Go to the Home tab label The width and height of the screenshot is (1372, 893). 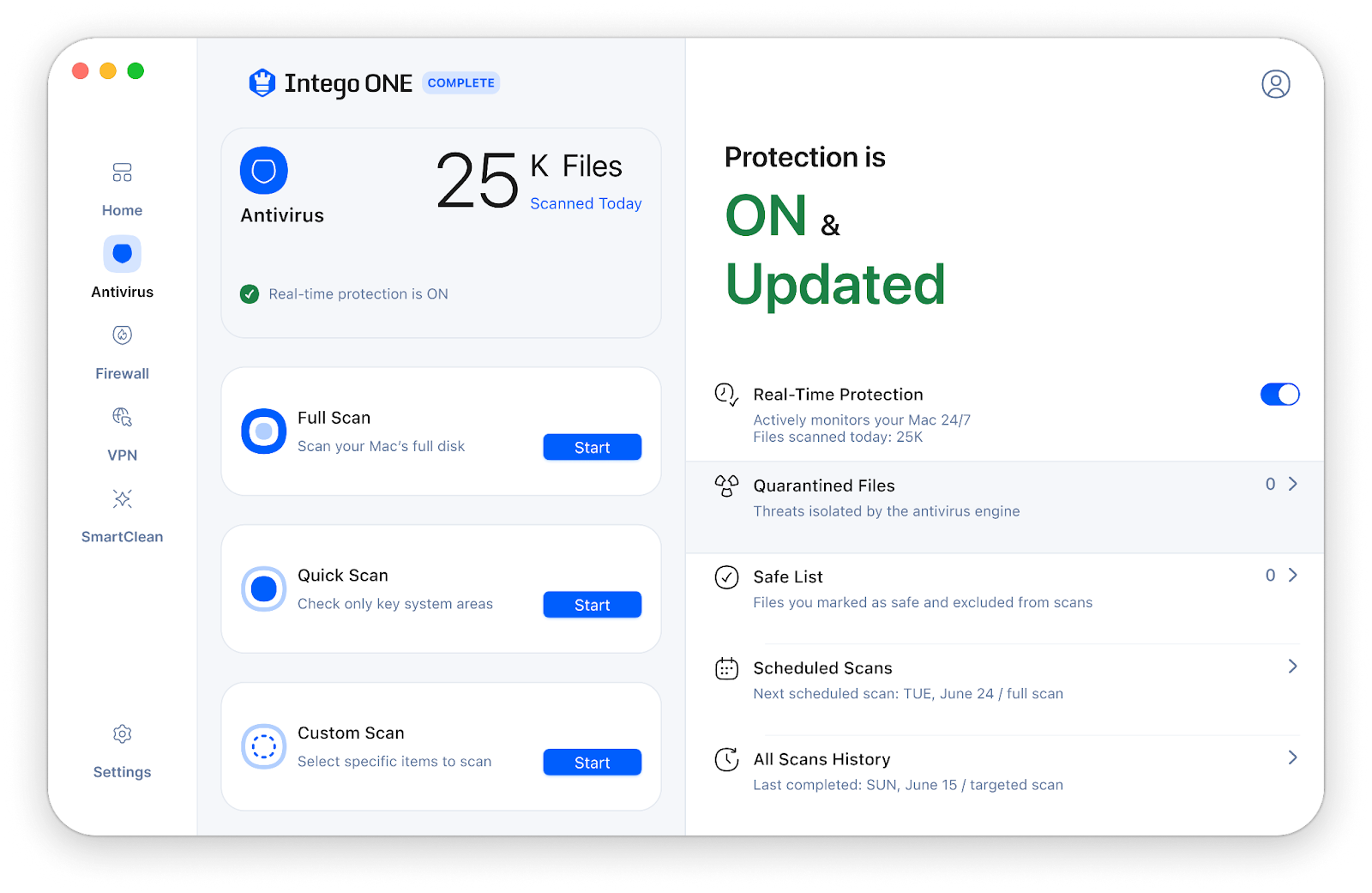coord(122,210)
